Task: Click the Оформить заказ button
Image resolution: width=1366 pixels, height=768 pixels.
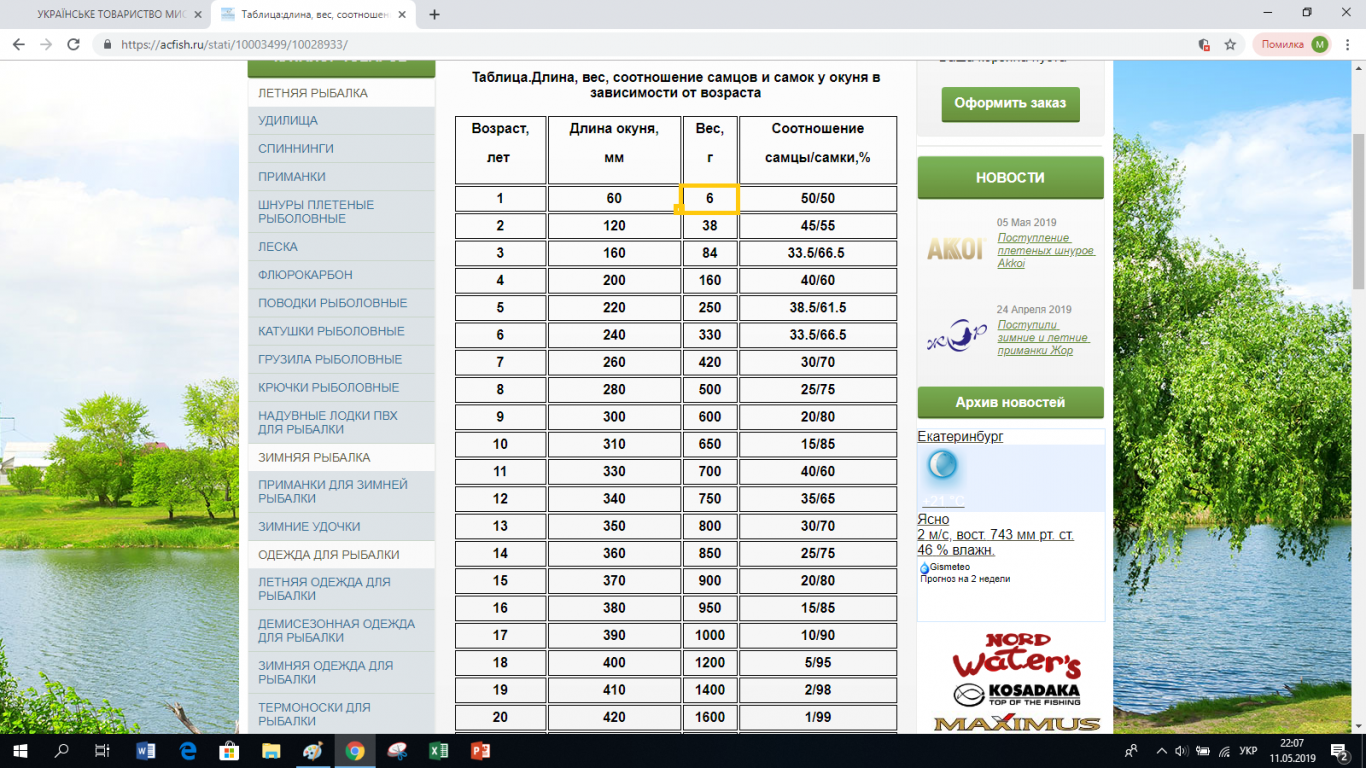Action: [x=1010, y=103]
